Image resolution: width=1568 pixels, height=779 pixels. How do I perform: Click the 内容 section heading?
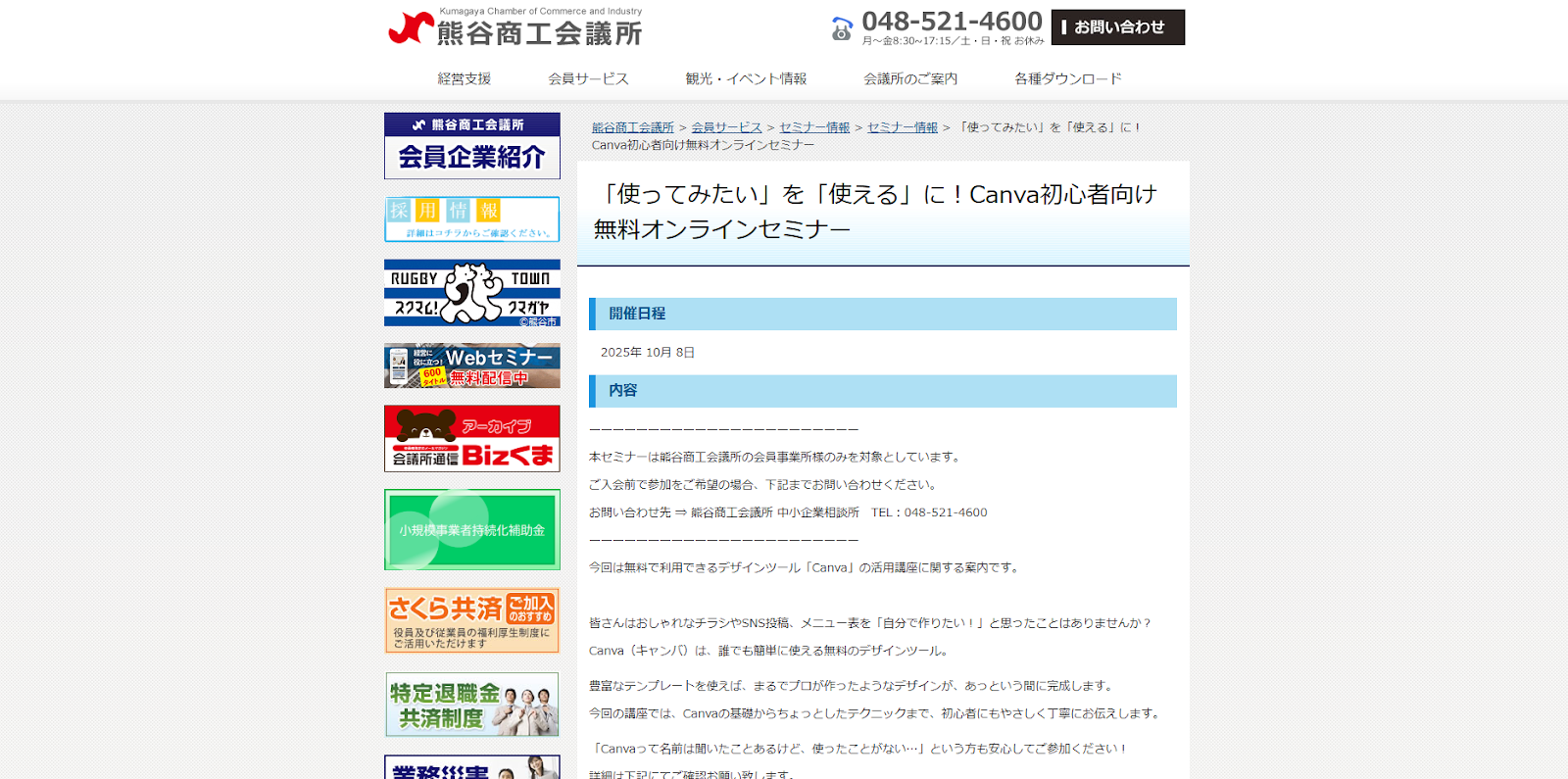click(x=883, y=391)
